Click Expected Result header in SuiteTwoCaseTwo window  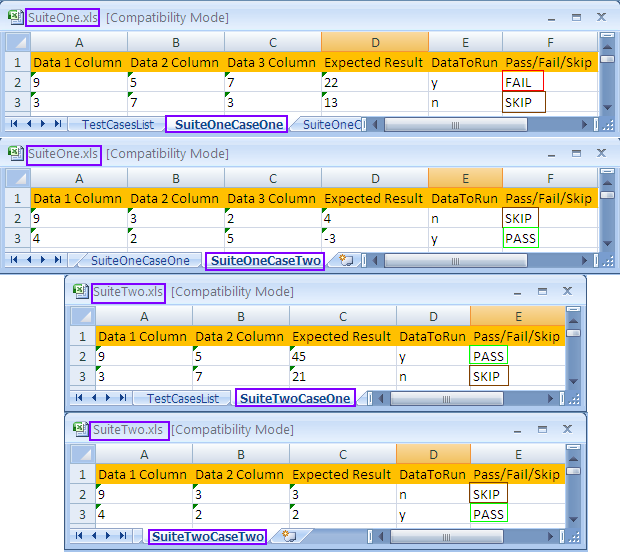[x=343, y=474]
